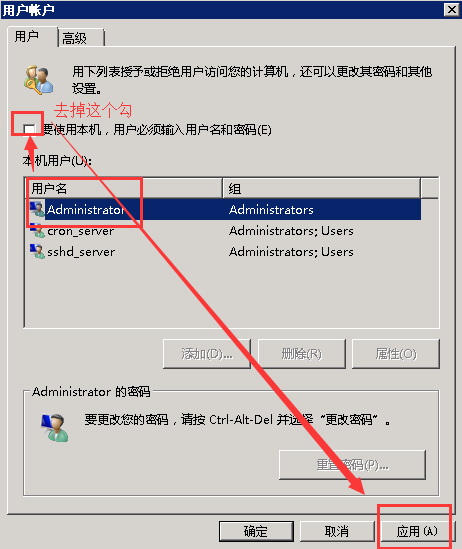
Task: Sort by the 组 column header
Action: [321, 188]
